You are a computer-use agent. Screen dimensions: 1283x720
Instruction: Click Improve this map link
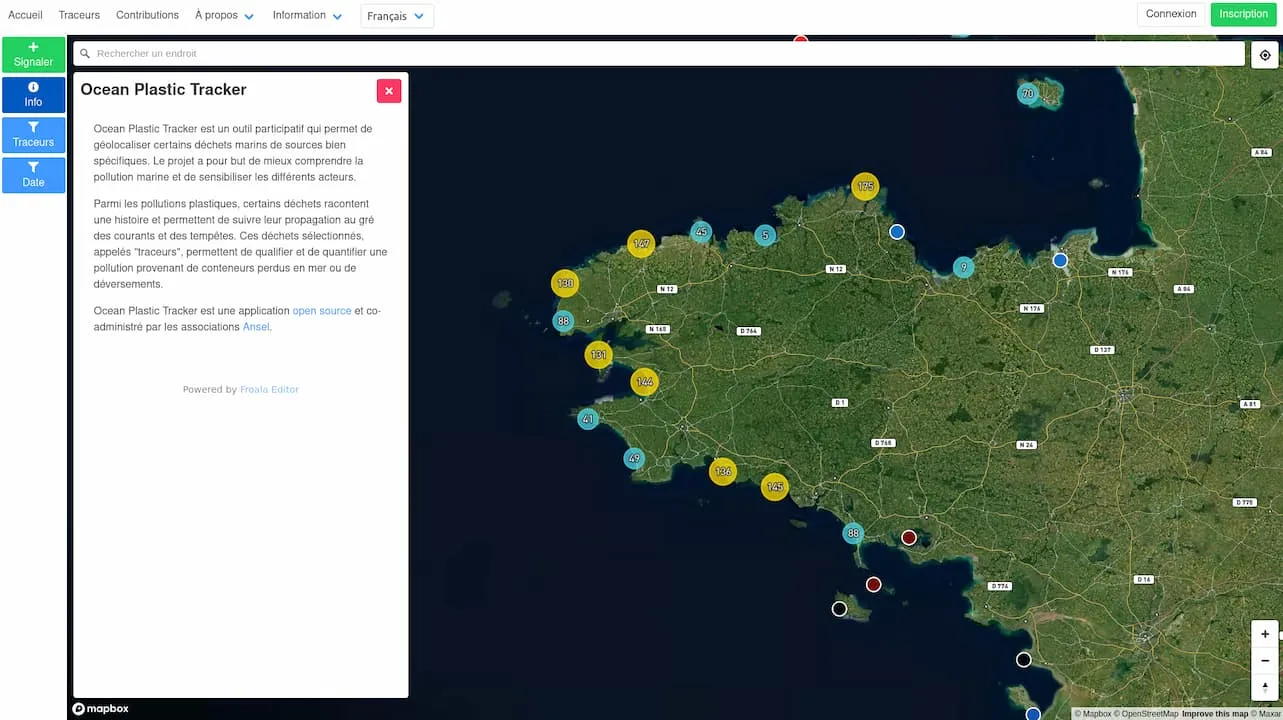(x=1215, y=714)
